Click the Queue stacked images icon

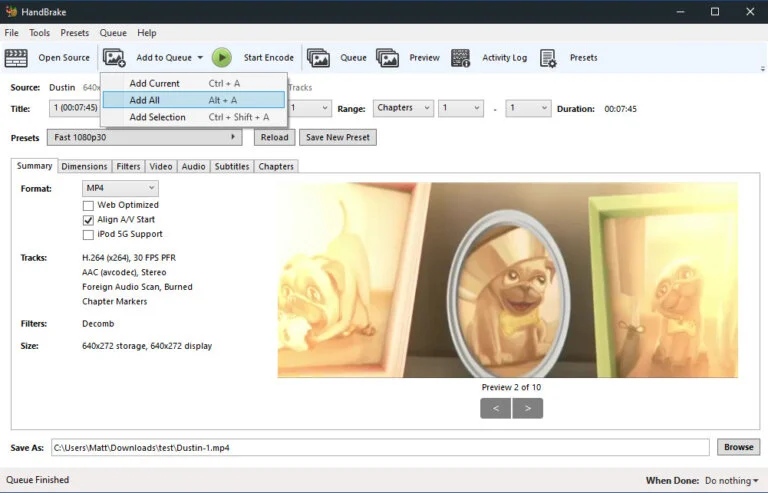coord(318,58)
